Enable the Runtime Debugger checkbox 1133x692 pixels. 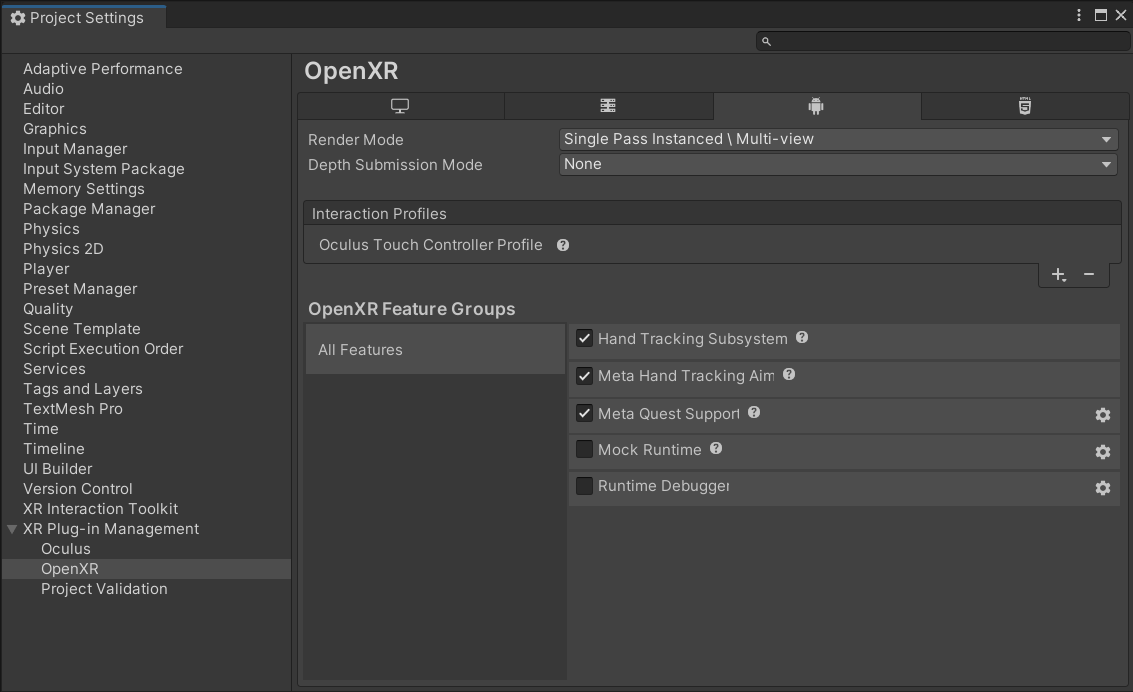[585, 486]
